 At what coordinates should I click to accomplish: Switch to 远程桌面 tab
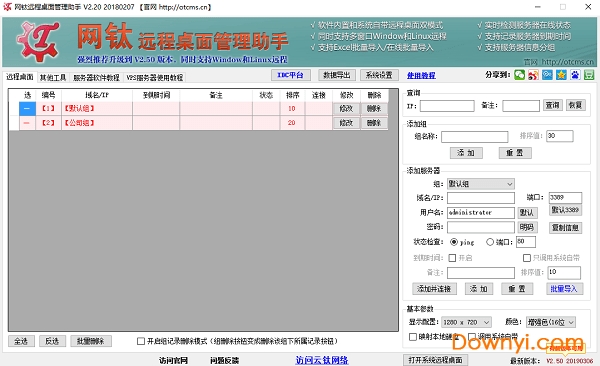pyautogui.click(x=20, y=77)
